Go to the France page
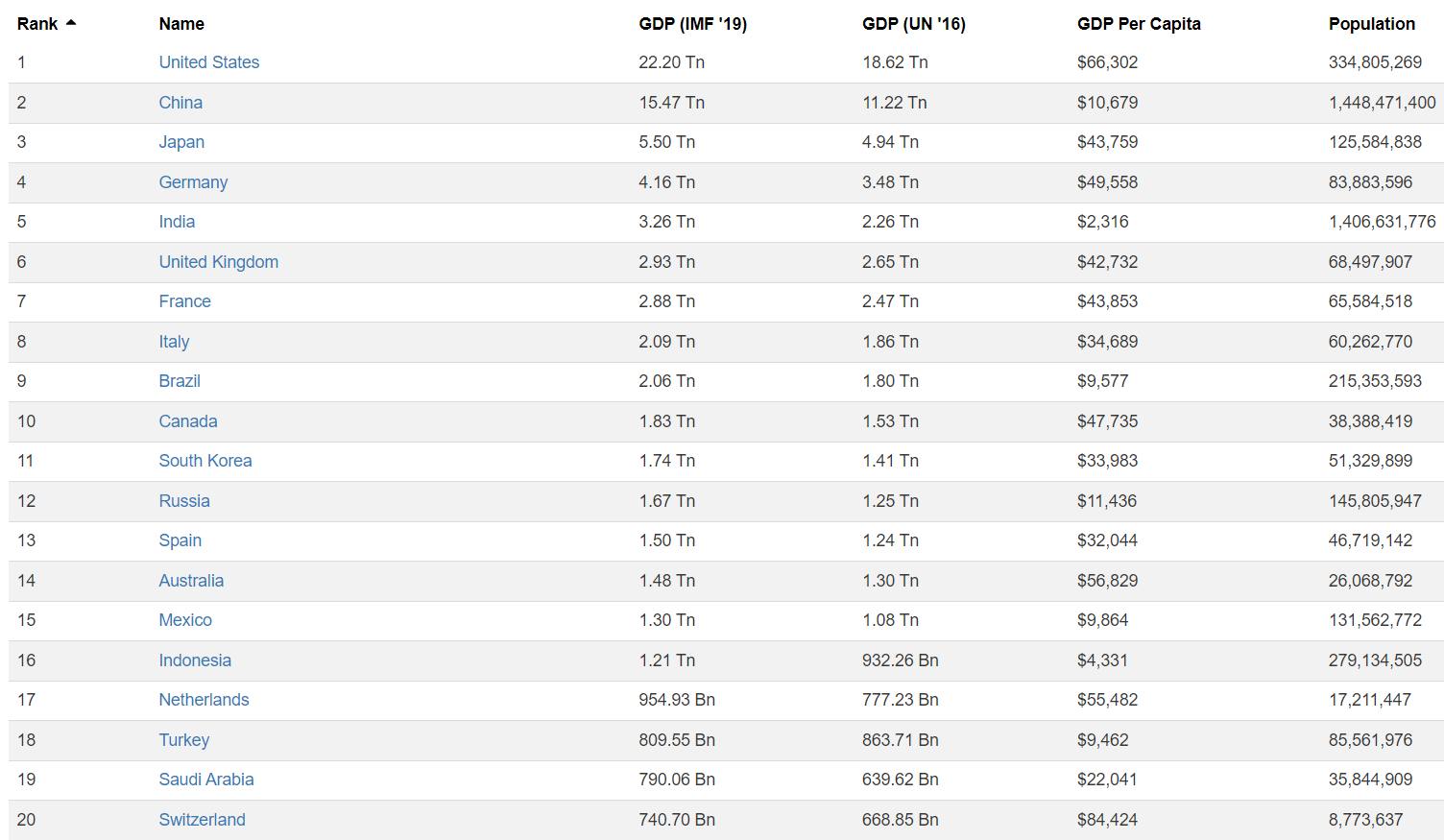Image resolution: width=1444 pixels, height=840 pixels. click(184, 301)
